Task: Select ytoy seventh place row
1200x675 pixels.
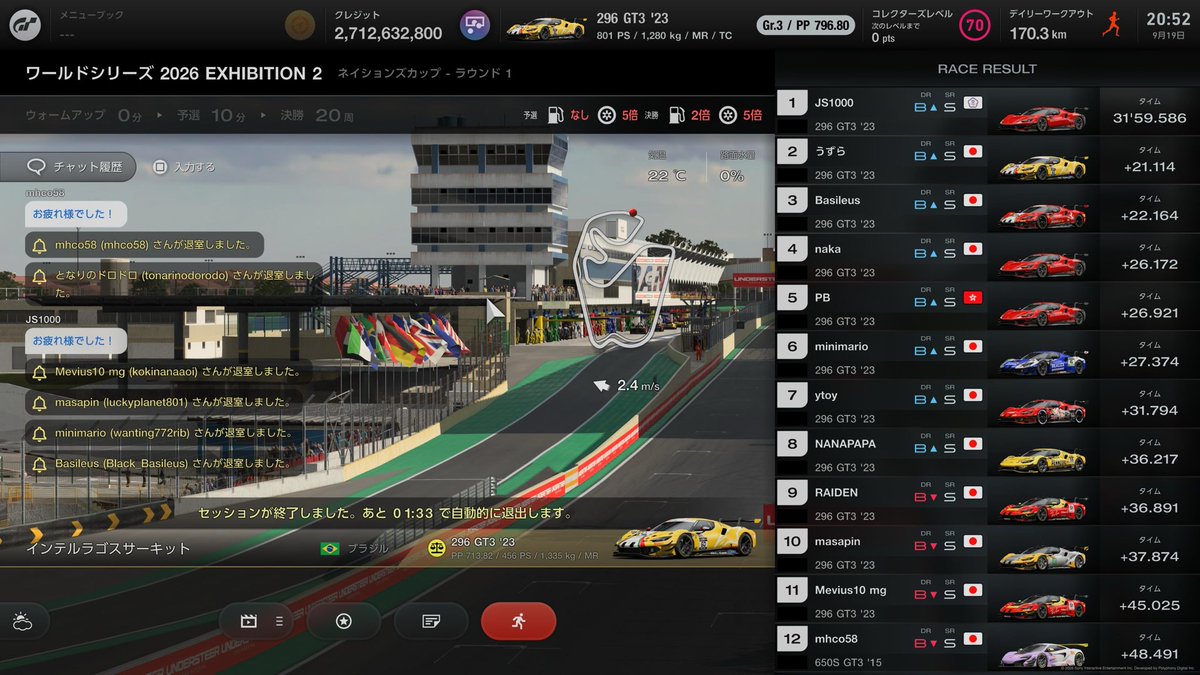Action: coord(987,404)
